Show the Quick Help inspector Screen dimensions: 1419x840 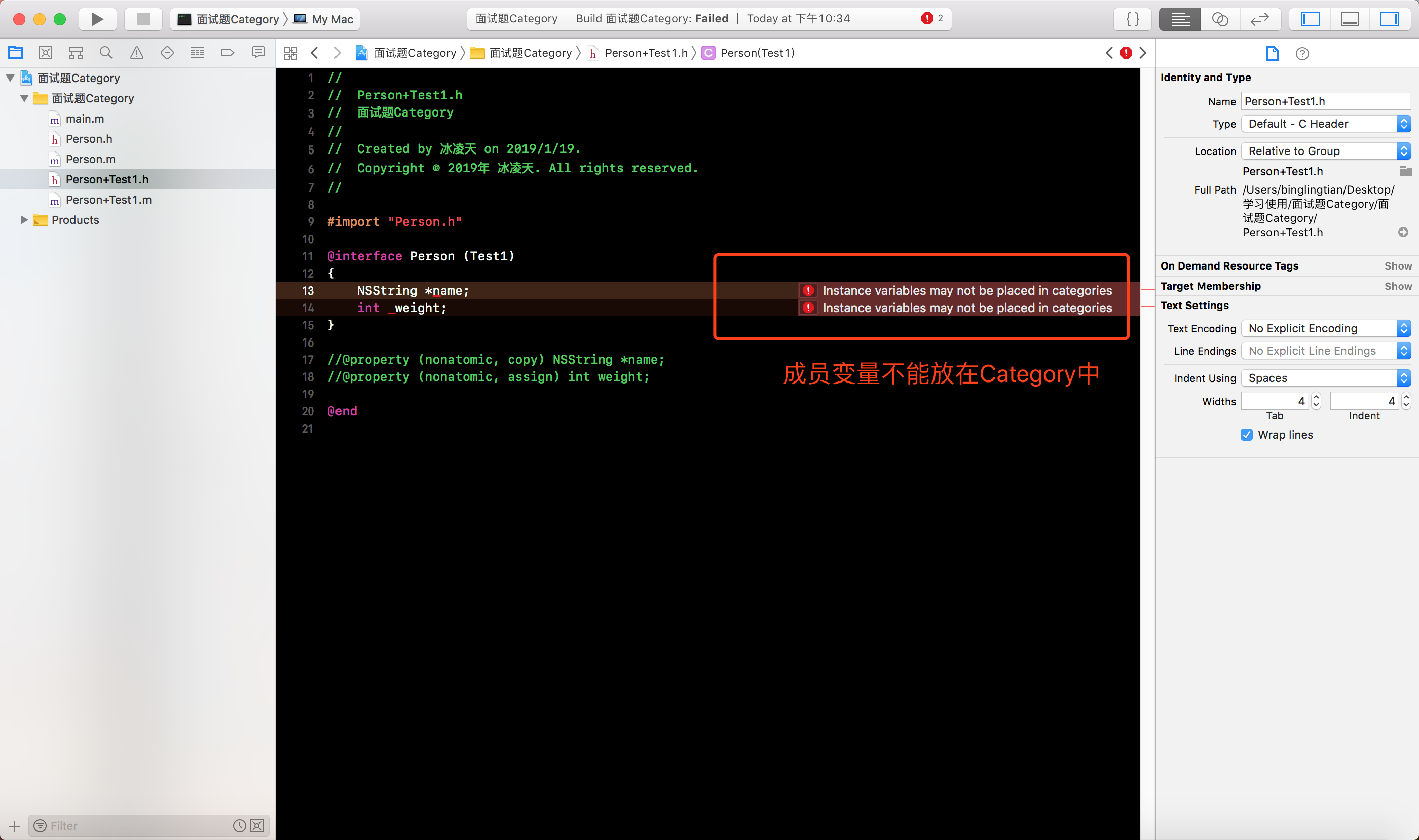1302,54
